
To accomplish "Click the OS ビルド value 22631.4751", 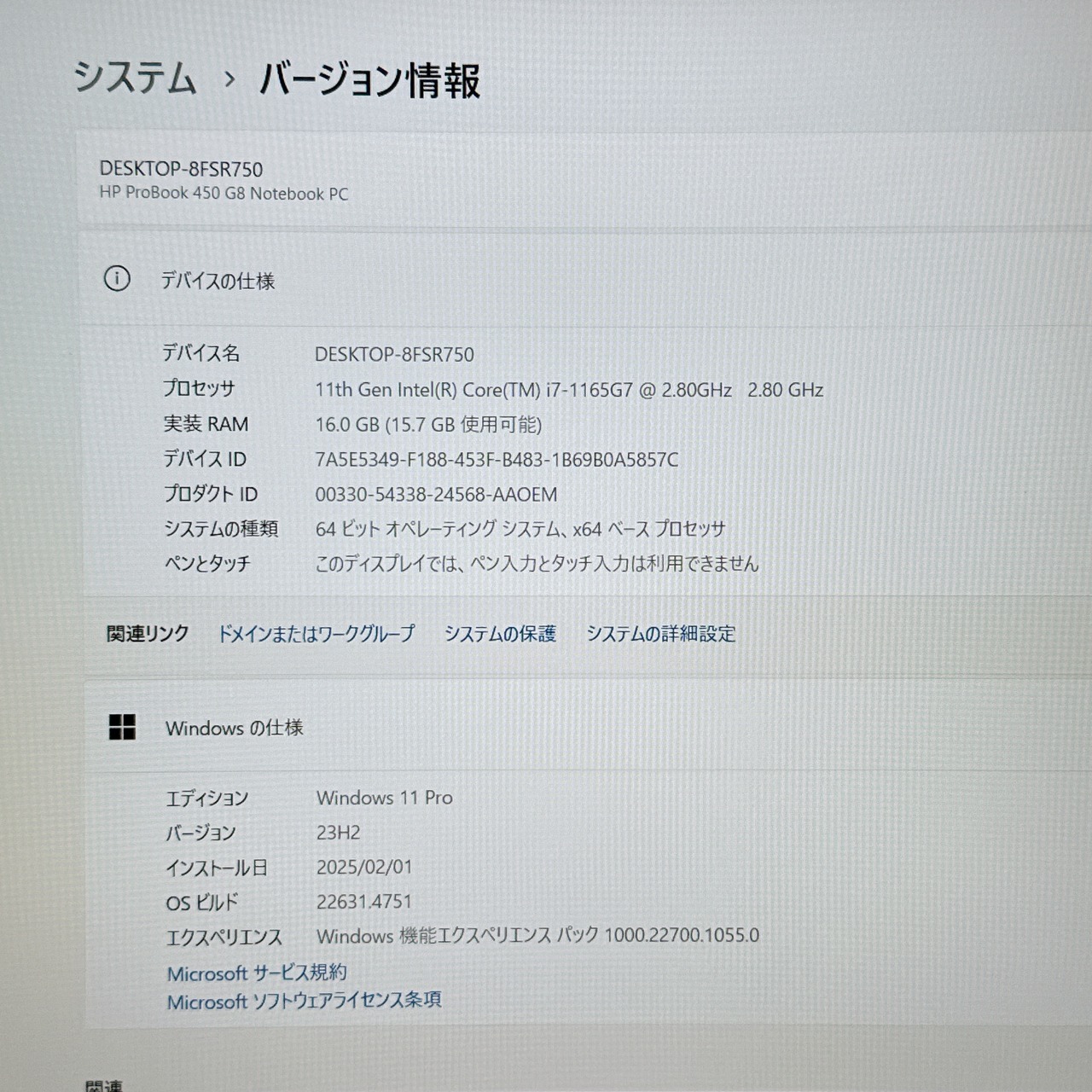I will [x=365, y=902].
